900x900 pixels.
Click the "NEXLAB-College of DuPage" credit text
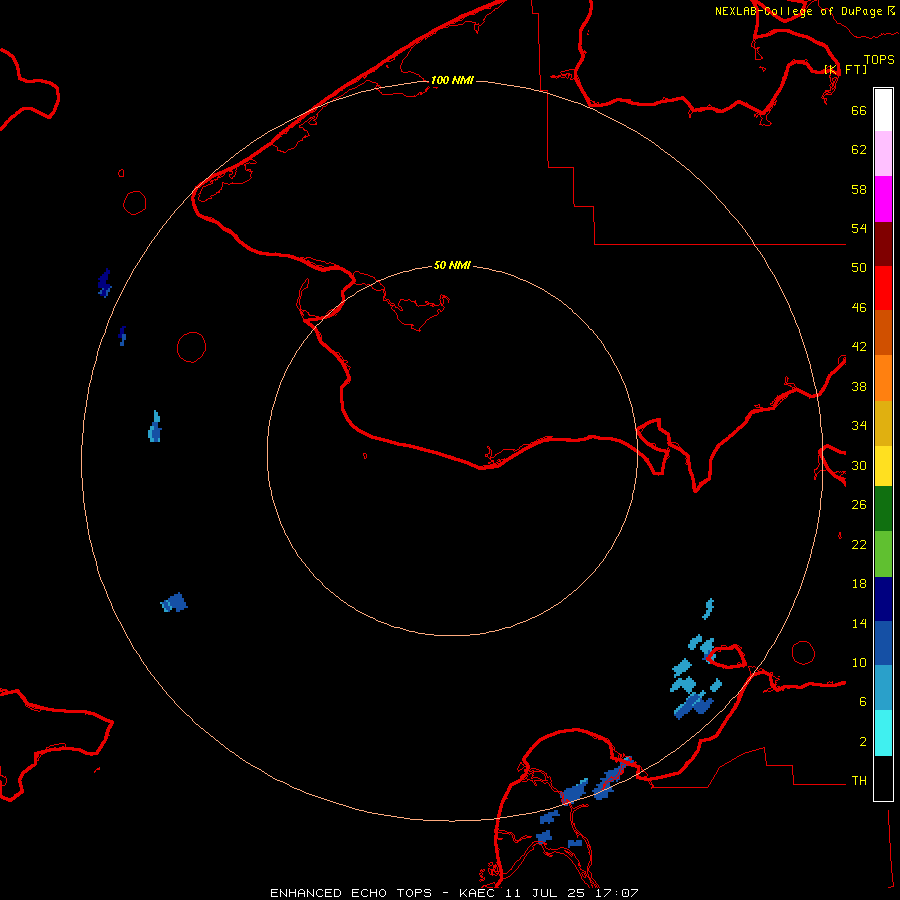(800, 11)
